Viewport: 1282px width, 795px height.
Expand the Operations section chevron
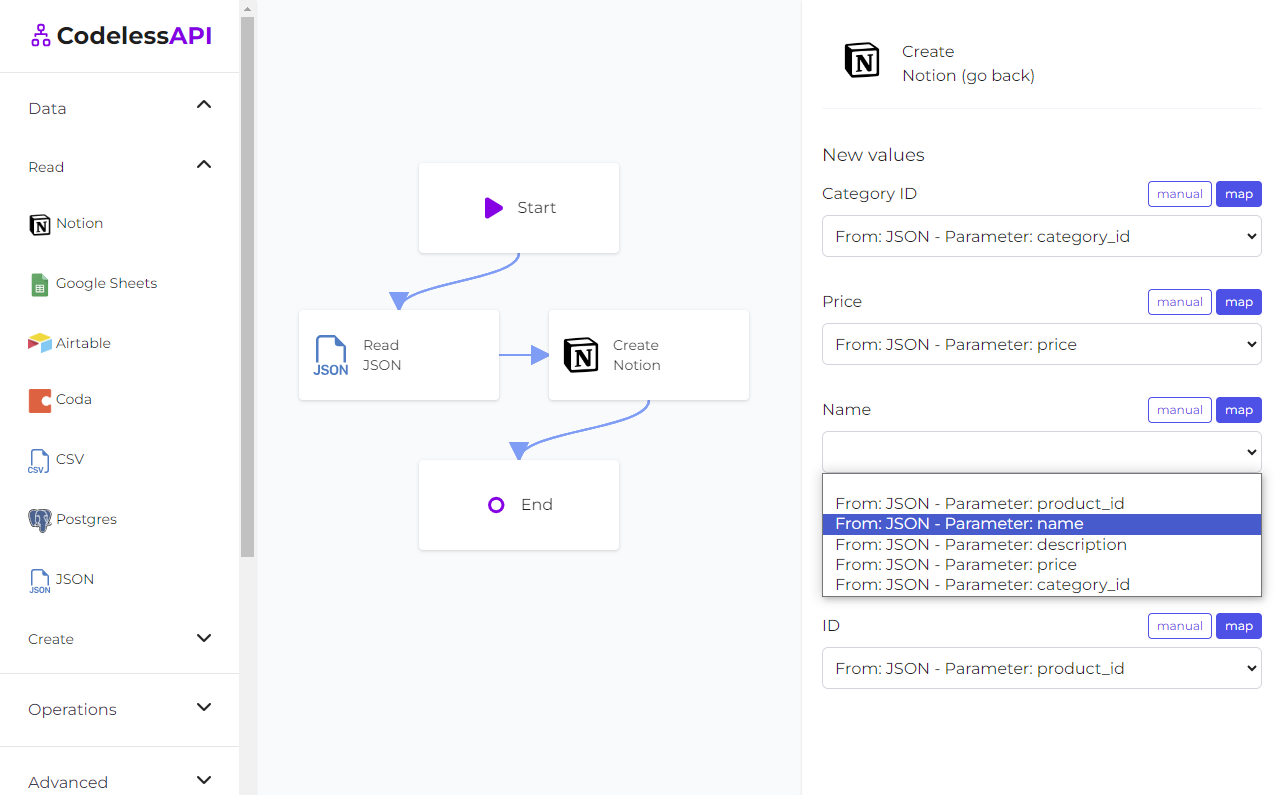tap(204, 707)
